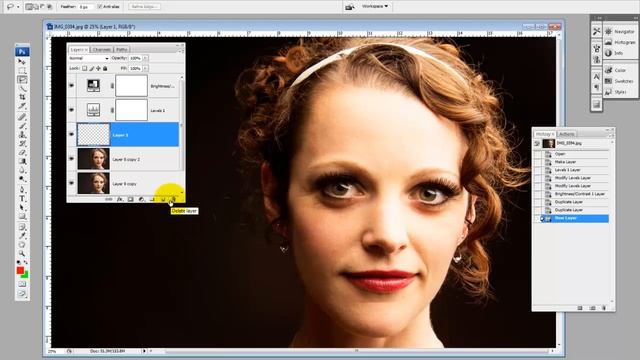Hide Layer 0 copy 2
The image size is (640, 360).
(x=72, y=159)
